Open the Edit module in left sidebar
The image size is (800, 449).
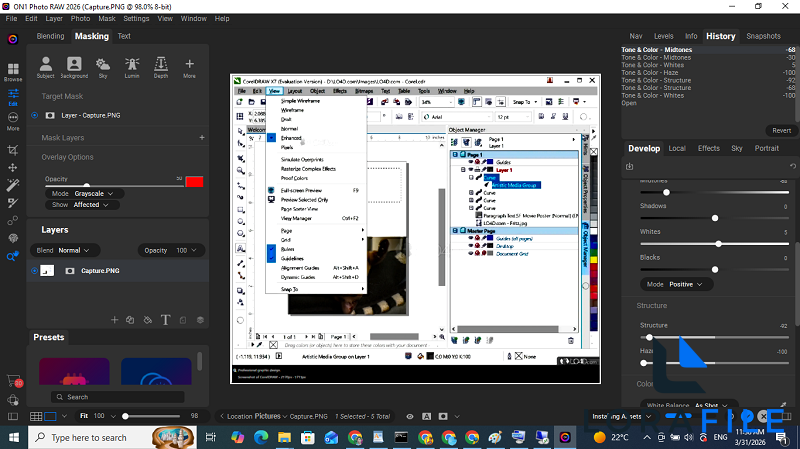coord(13,97)
